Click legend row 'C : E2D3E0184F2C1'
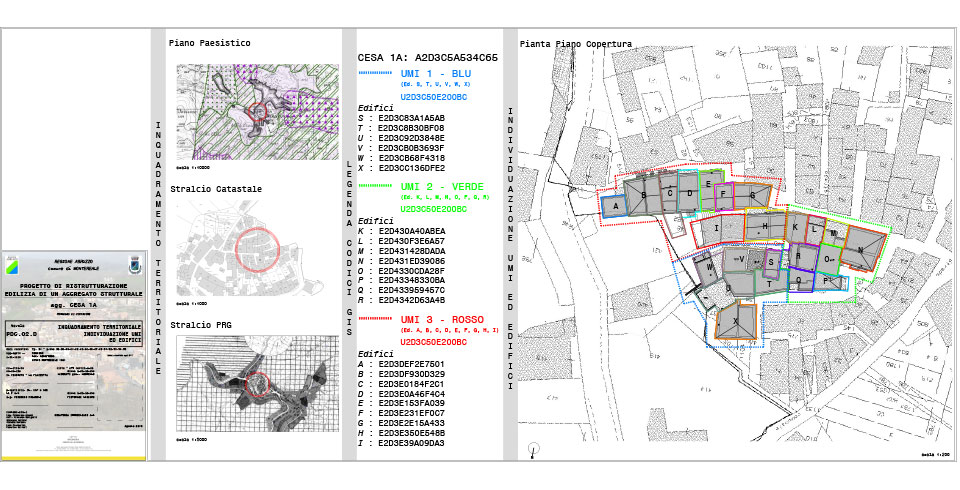Image resolution: width=960 pixels, height=490 pixels. coord(402,384)
